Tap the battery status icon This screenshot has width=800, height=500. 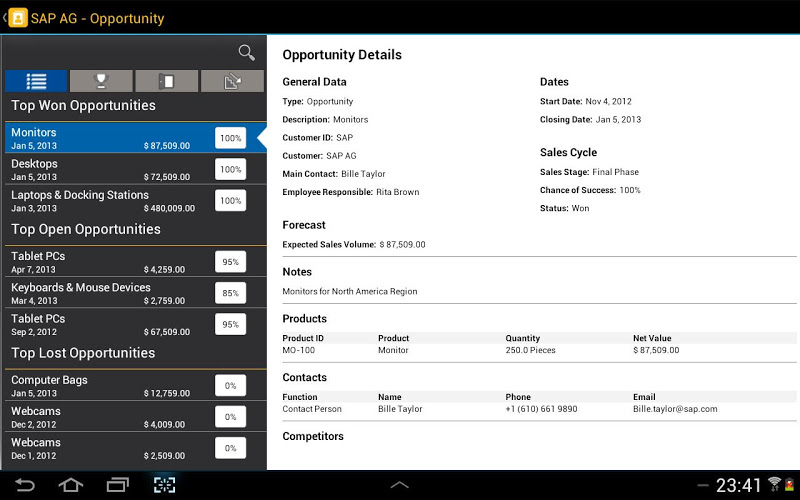(789, 484)
